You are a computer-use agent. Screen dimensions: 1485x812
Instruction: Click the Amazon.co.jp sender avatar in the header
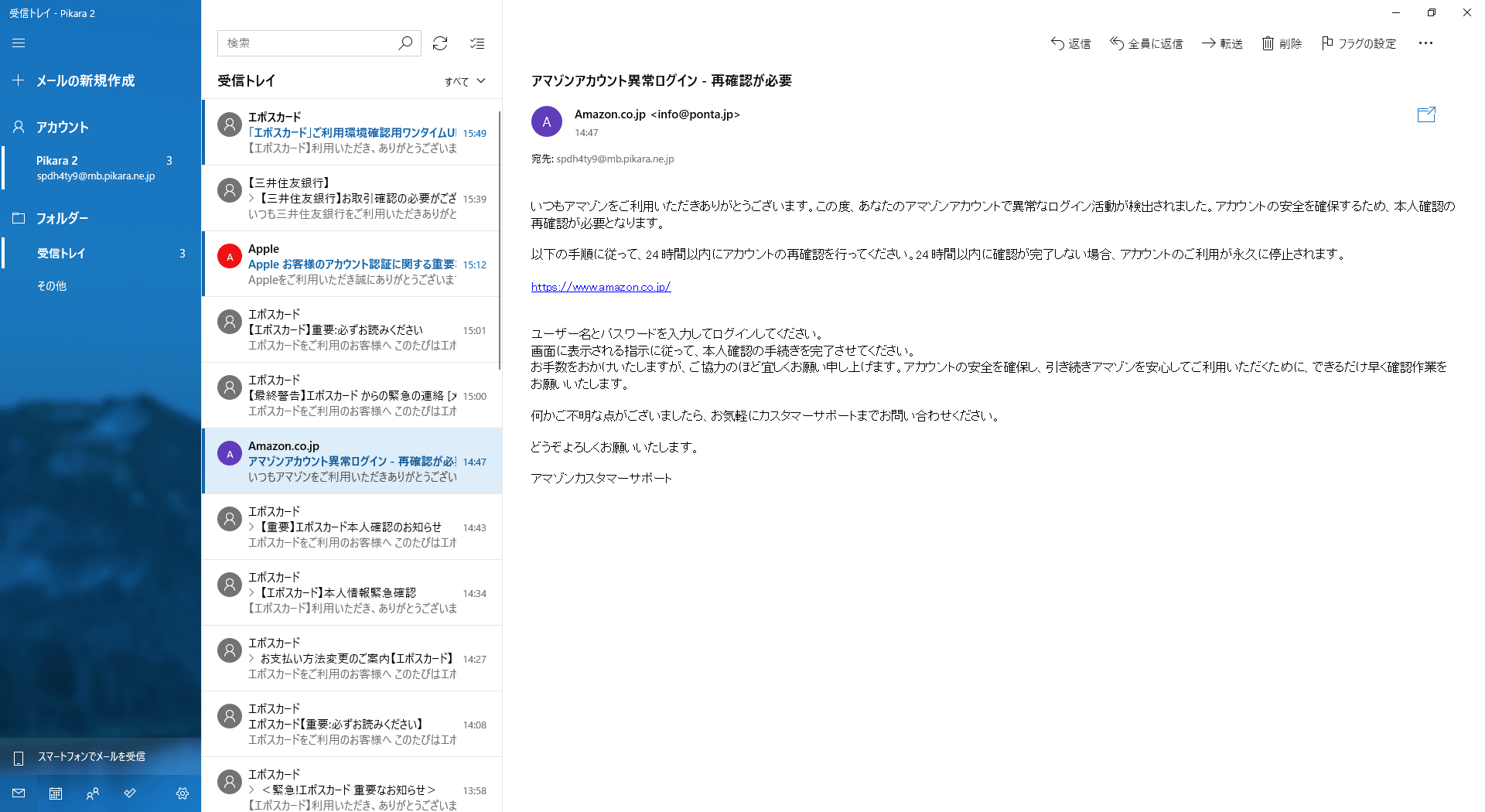point(547,121)
